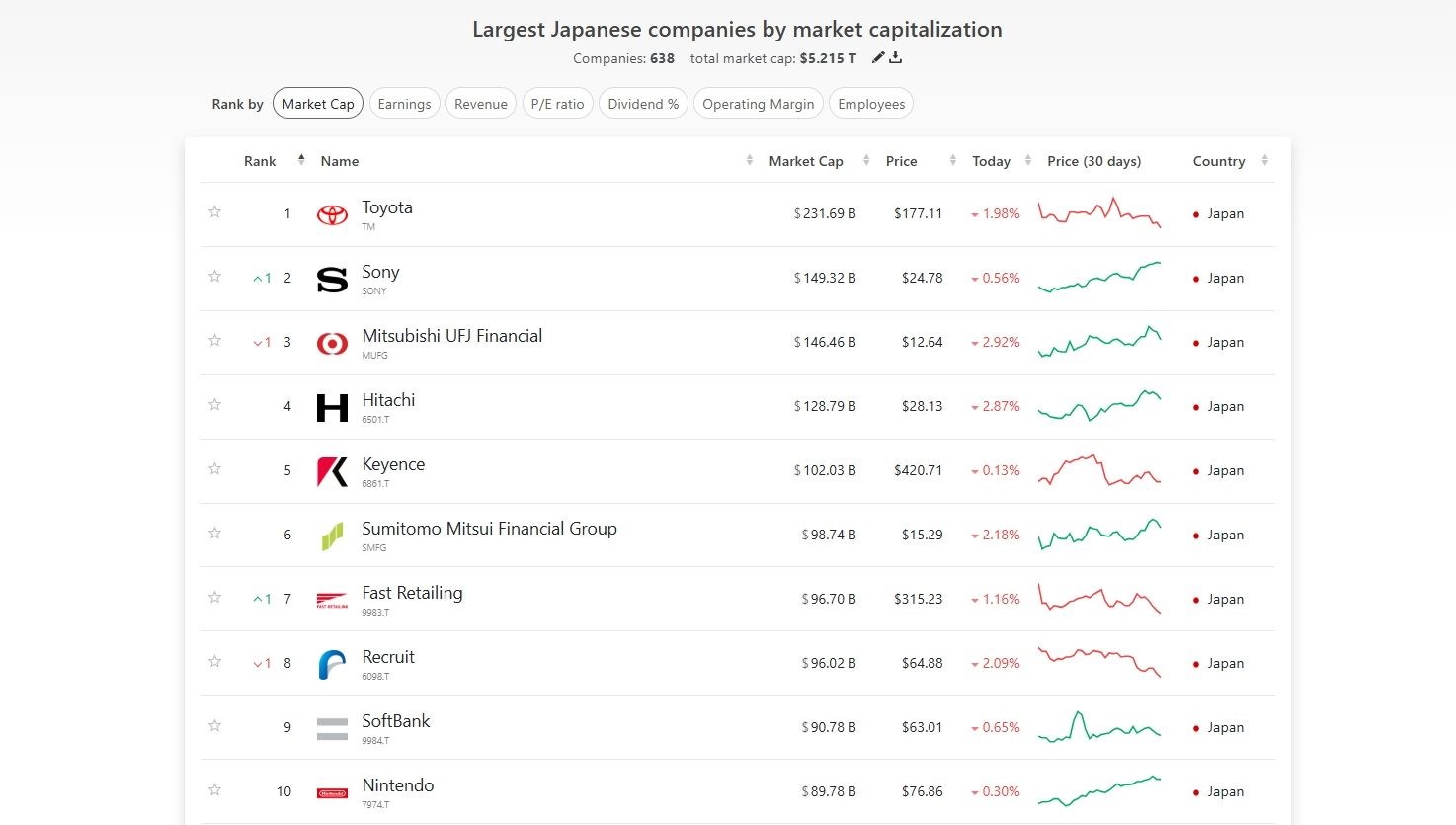Click the pencil edit icon beside total market cap
This screenshot has height=825, width=1456.
point(878,58)
